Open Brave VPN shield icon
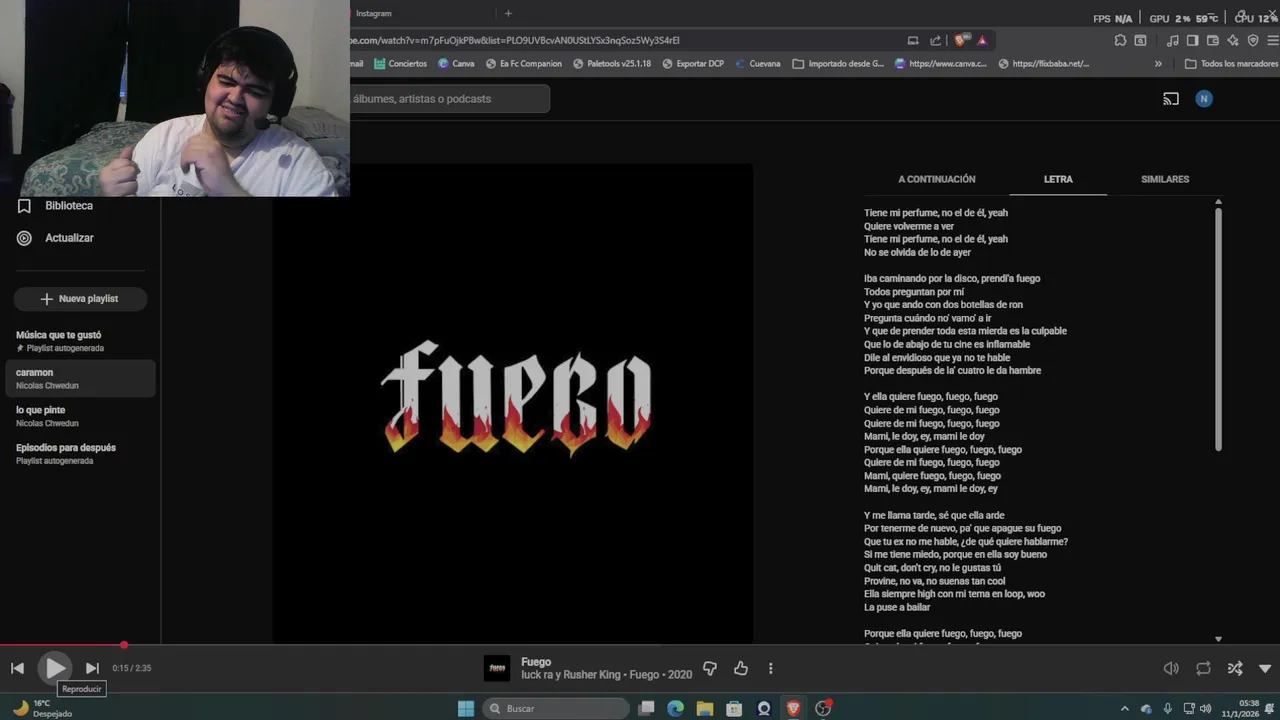This screenshot has width=1280, height=720. 1253,40
